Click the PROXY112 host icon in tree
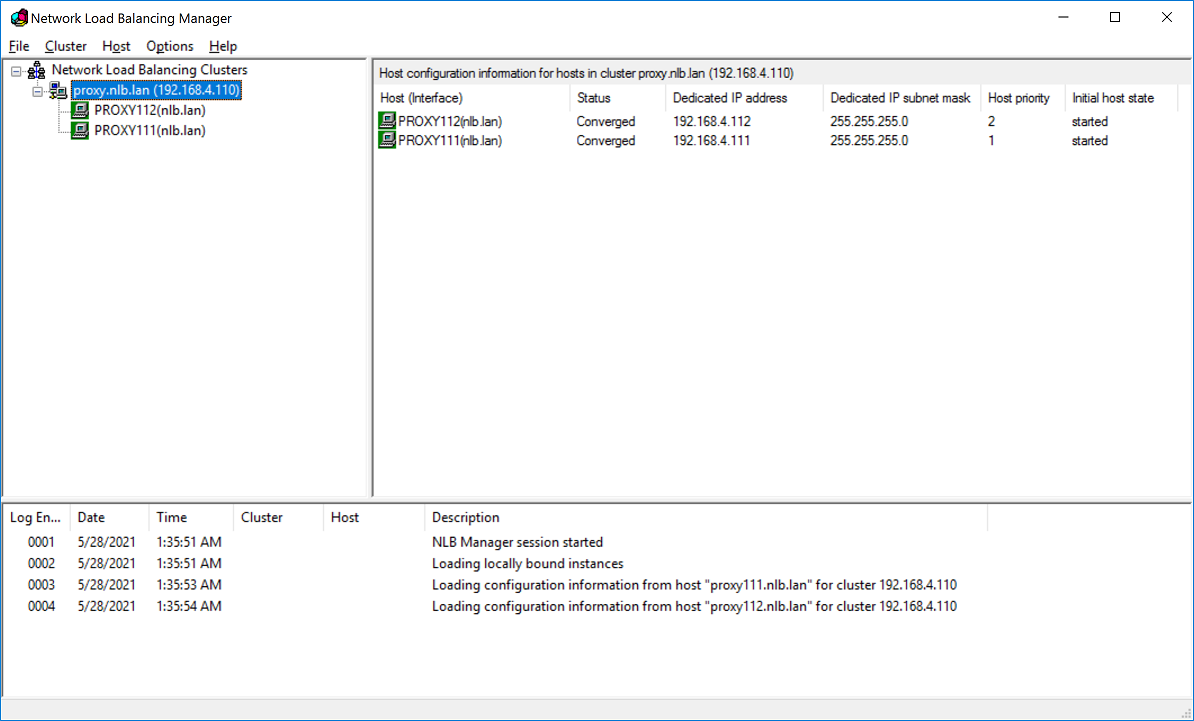 (80, 110)
